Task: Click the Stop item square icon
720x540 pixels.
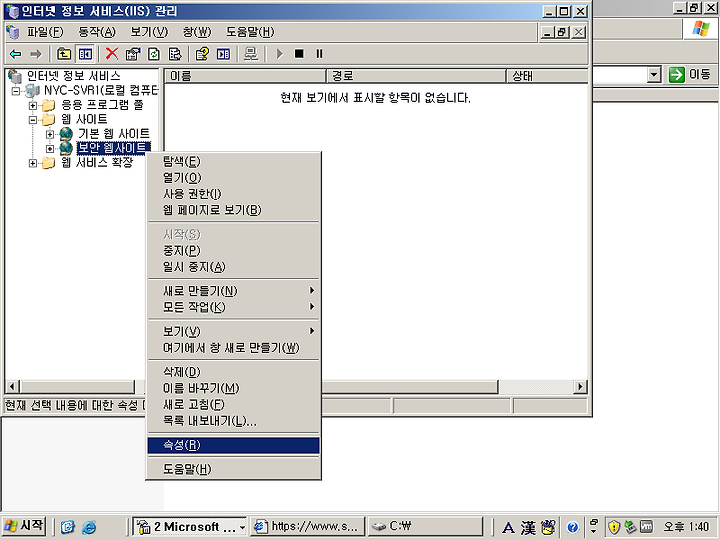Action: click(x=299, y=54)
